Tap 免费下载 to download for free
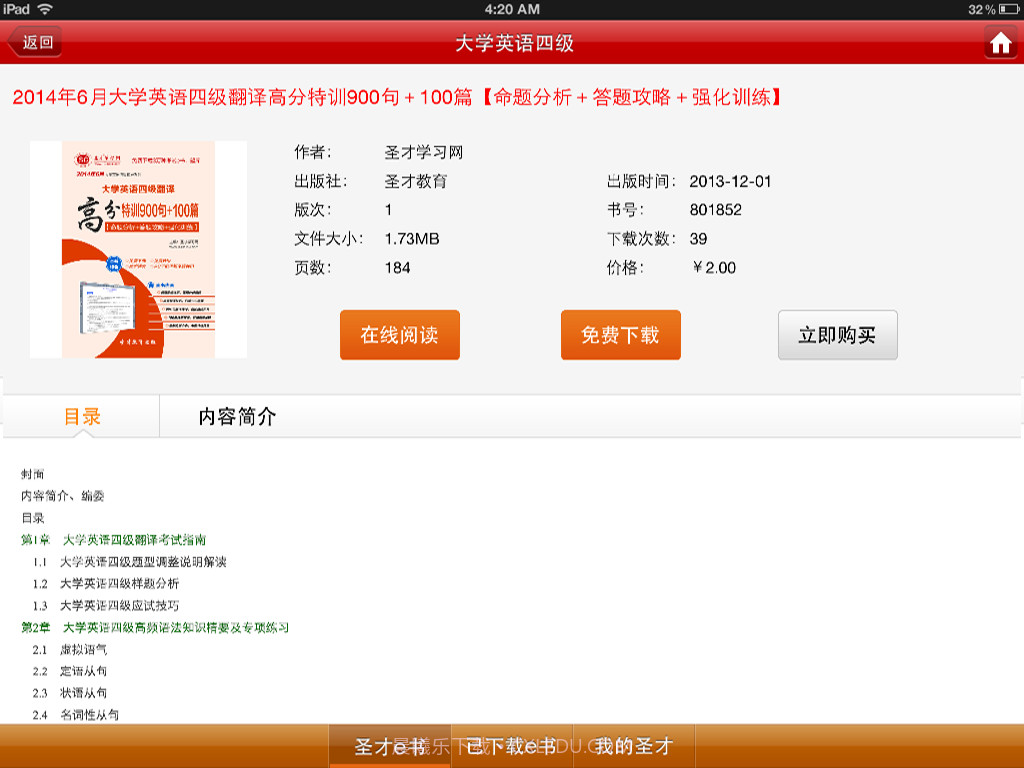The image size is (1024, 768). (x=620, y=335)
